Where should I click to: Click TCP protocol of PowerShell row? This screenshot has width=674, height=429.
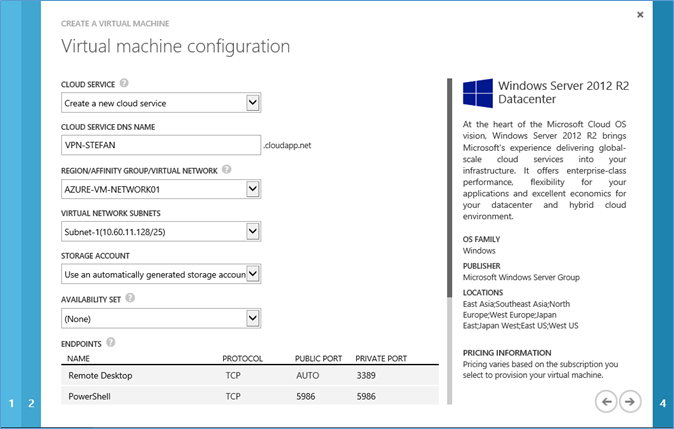click(x=233, y=396)
